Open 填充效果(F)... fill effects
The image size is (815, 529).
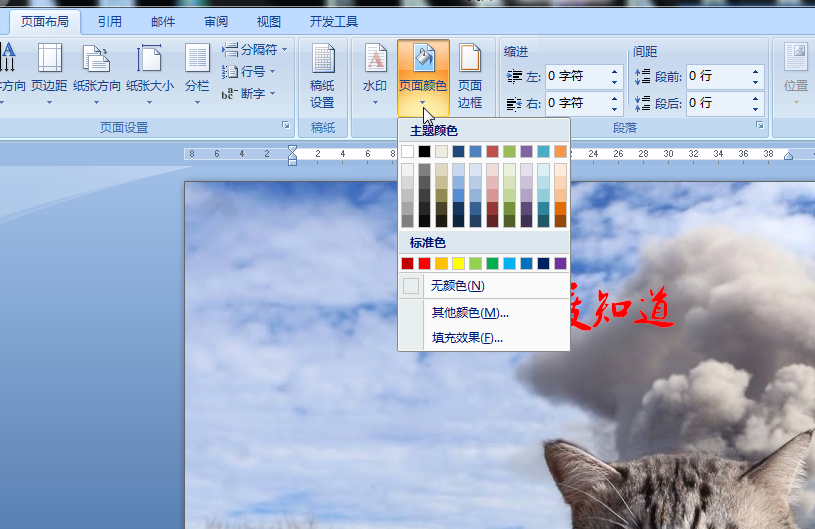point(484,338)
